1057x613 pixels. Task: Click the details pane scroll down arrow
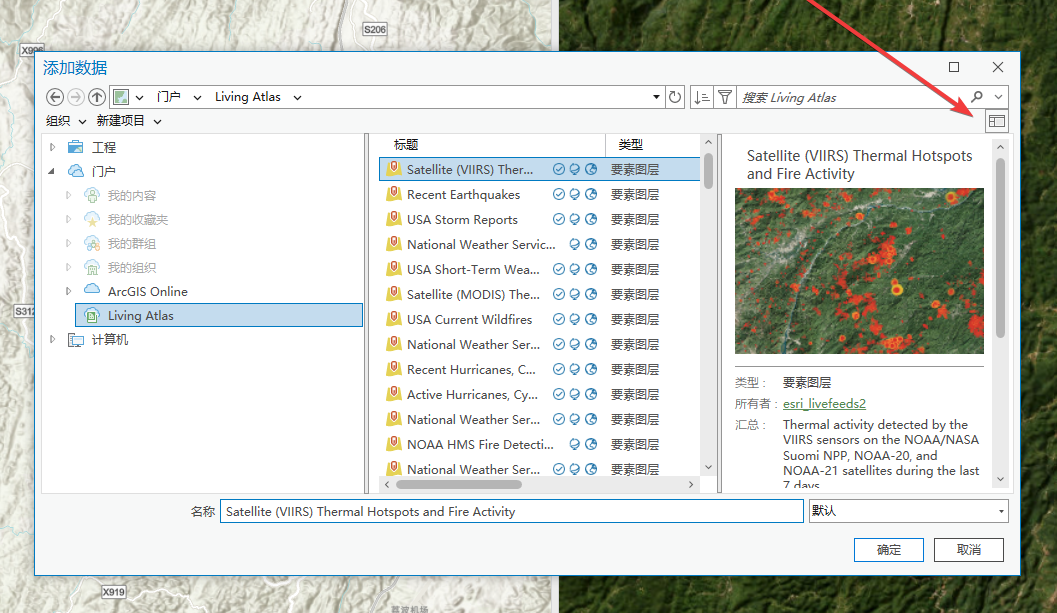coord(1000,479)
